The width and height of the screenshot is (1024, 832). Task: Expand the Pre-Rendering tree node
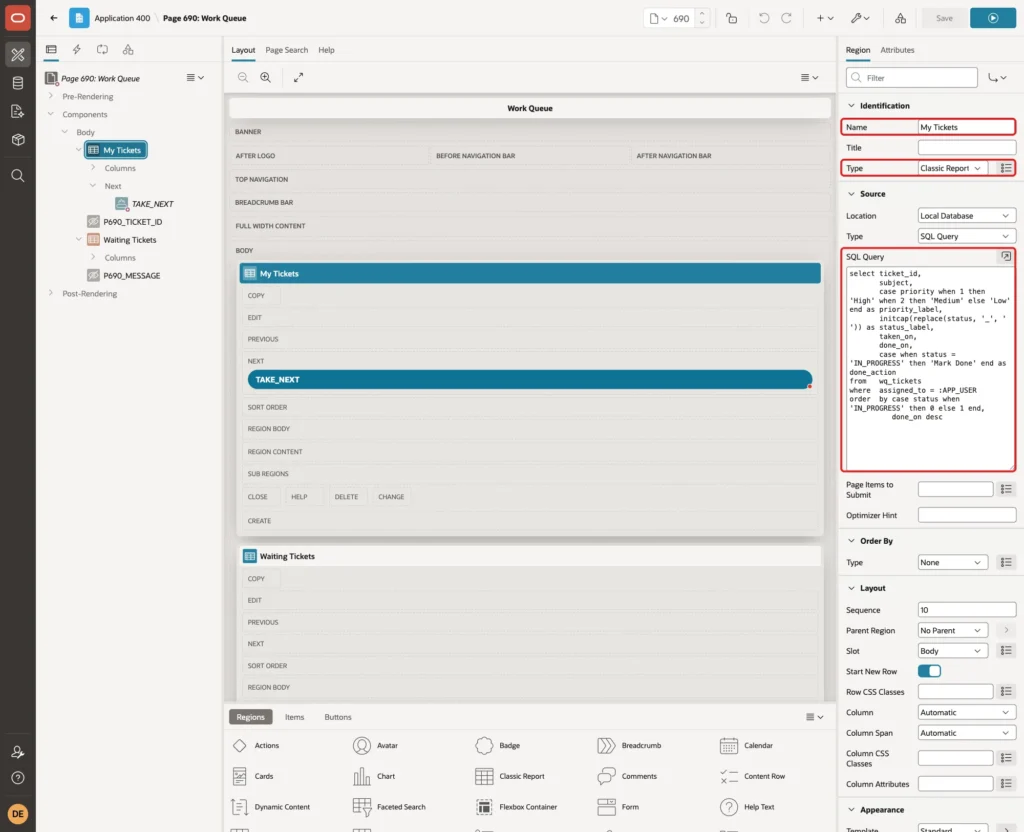[x=50, y=96]
